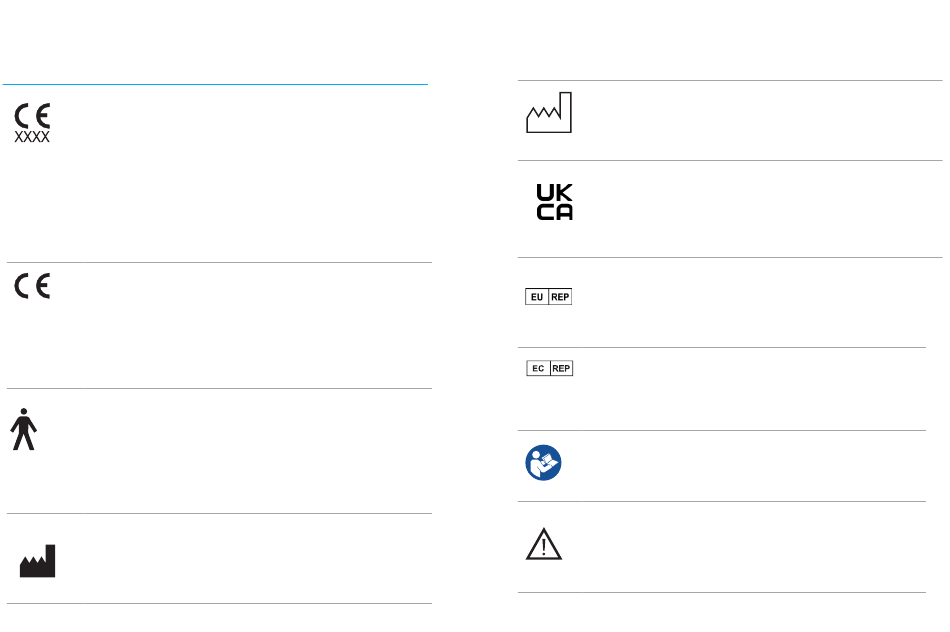The image size is (950, 632).
Task: Select the EC REP representative symbol
Action: [550, 368]
